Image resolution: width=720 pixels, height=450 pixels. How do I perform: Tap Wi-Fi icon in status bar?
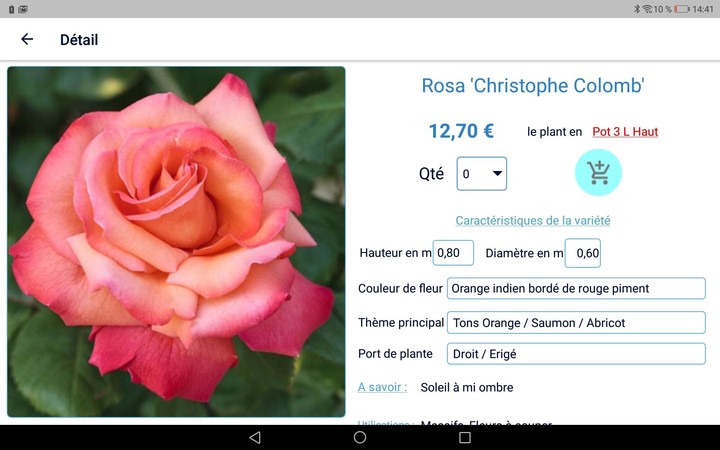(x=647, y=9)
